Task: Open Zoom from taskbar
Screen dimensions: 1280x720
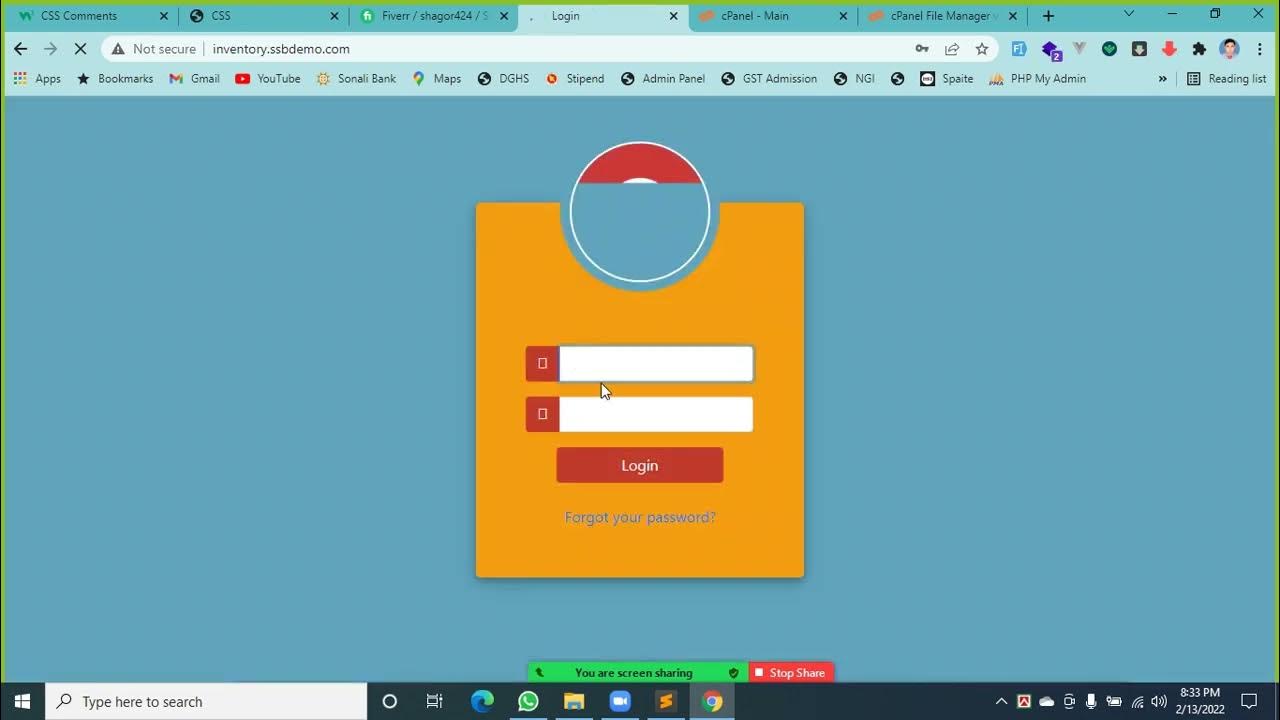Action: click(x=620, y=701)
